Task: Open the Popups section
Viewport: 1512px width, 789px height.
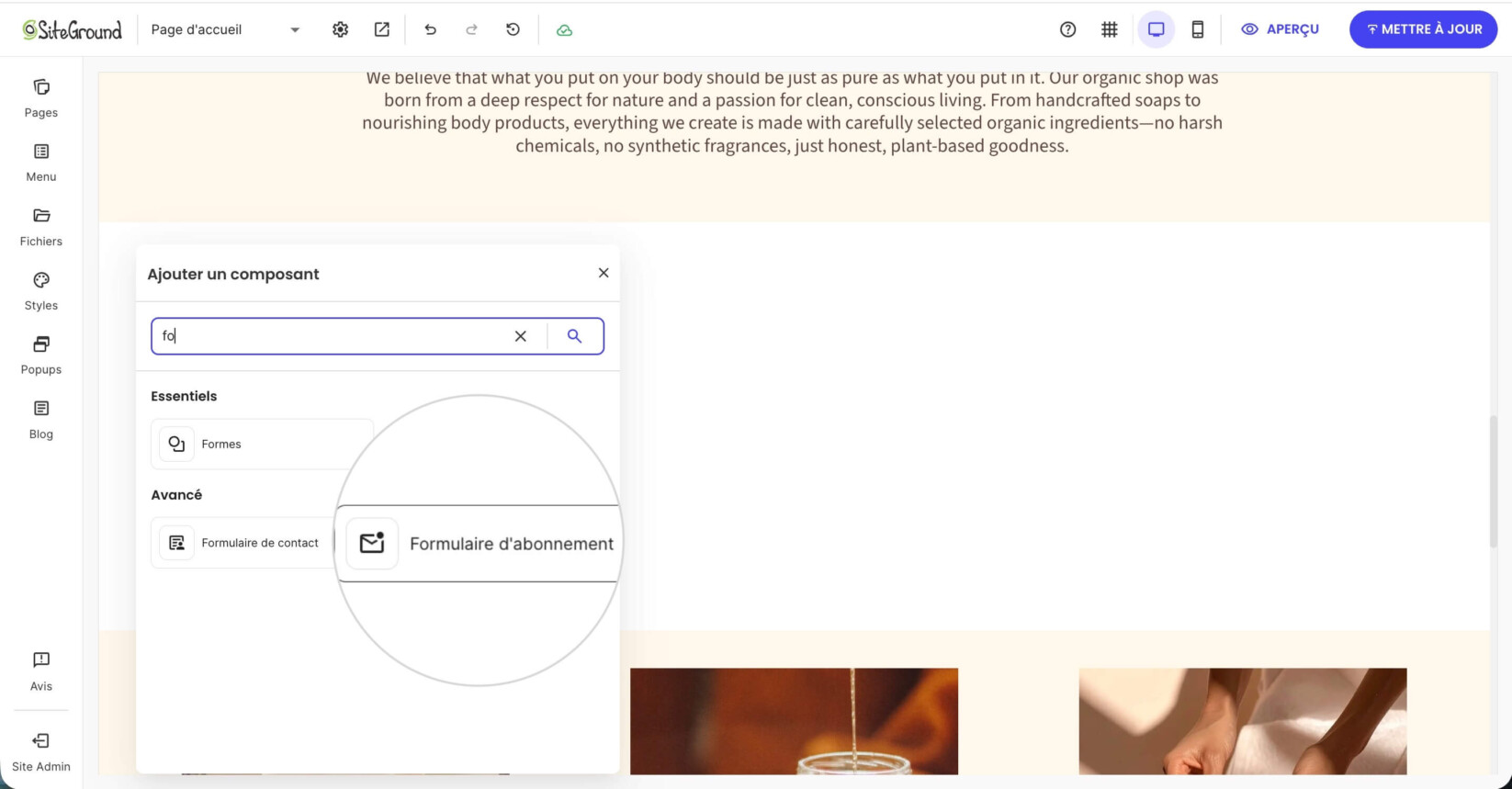Action: [40, 355]
